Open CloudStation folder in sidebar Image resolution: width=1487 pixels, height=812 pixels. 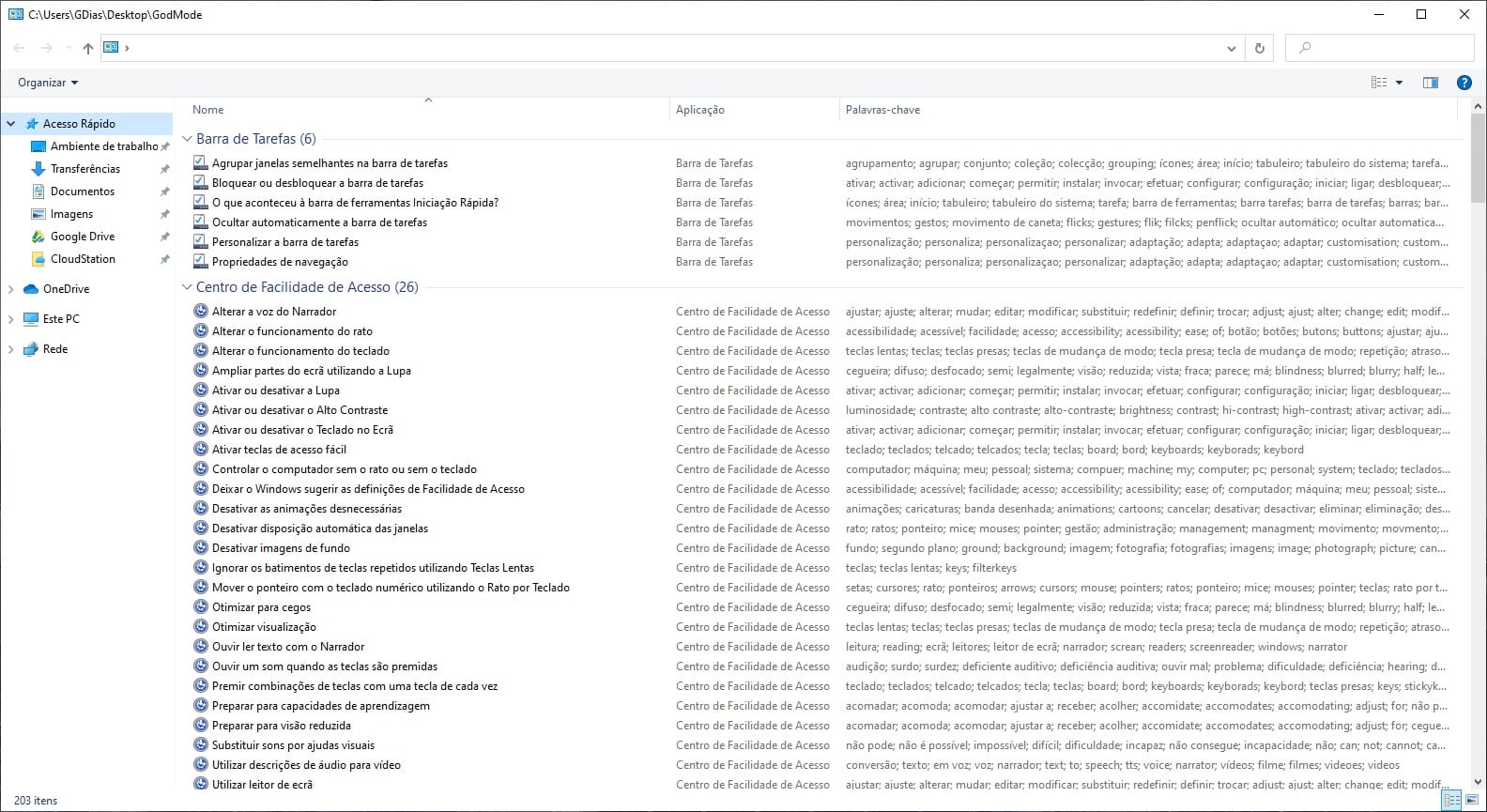click(x=83, y=259)
